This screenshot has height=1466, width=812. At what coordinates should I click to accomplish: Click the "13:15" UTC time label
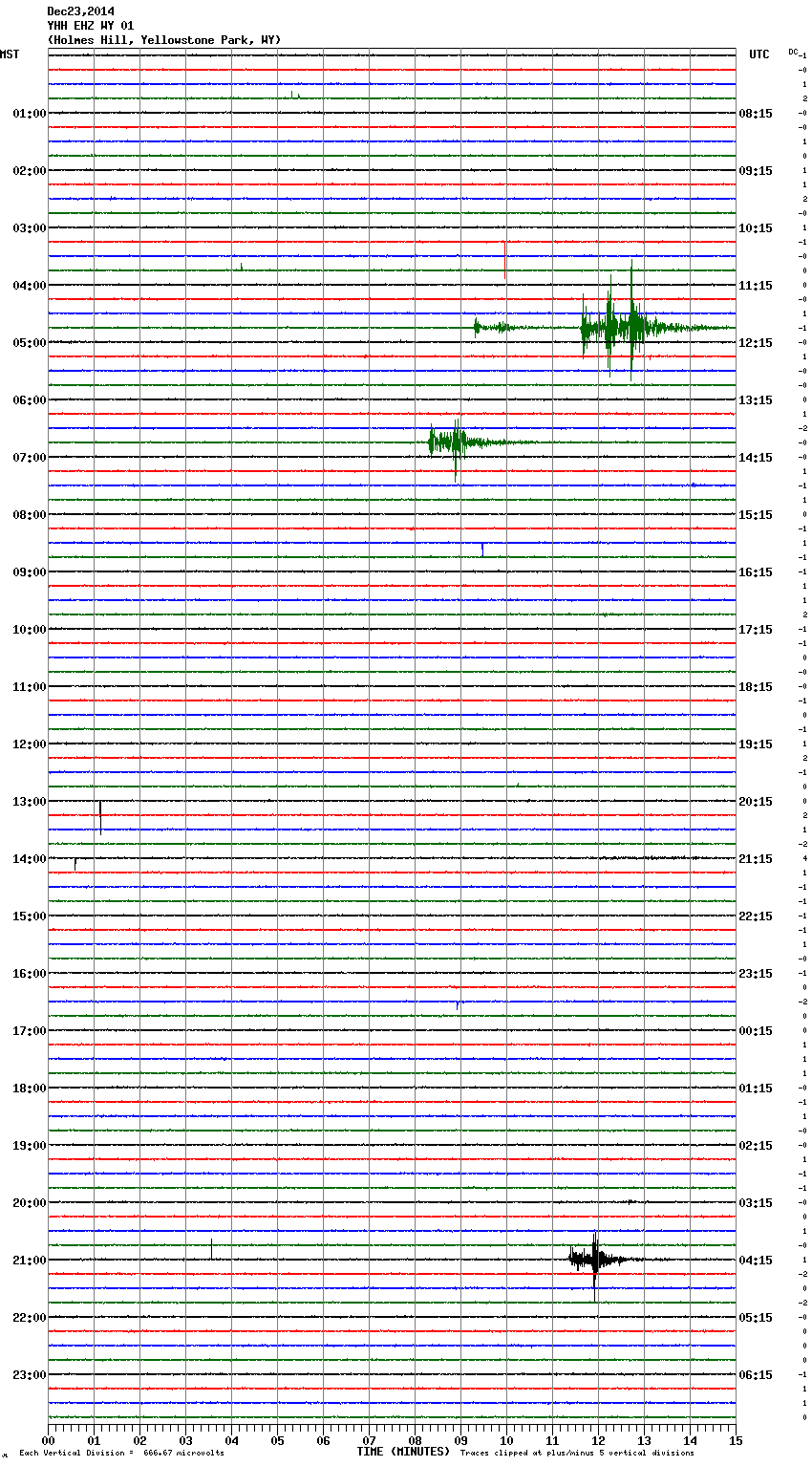click(x=756, y=400)
